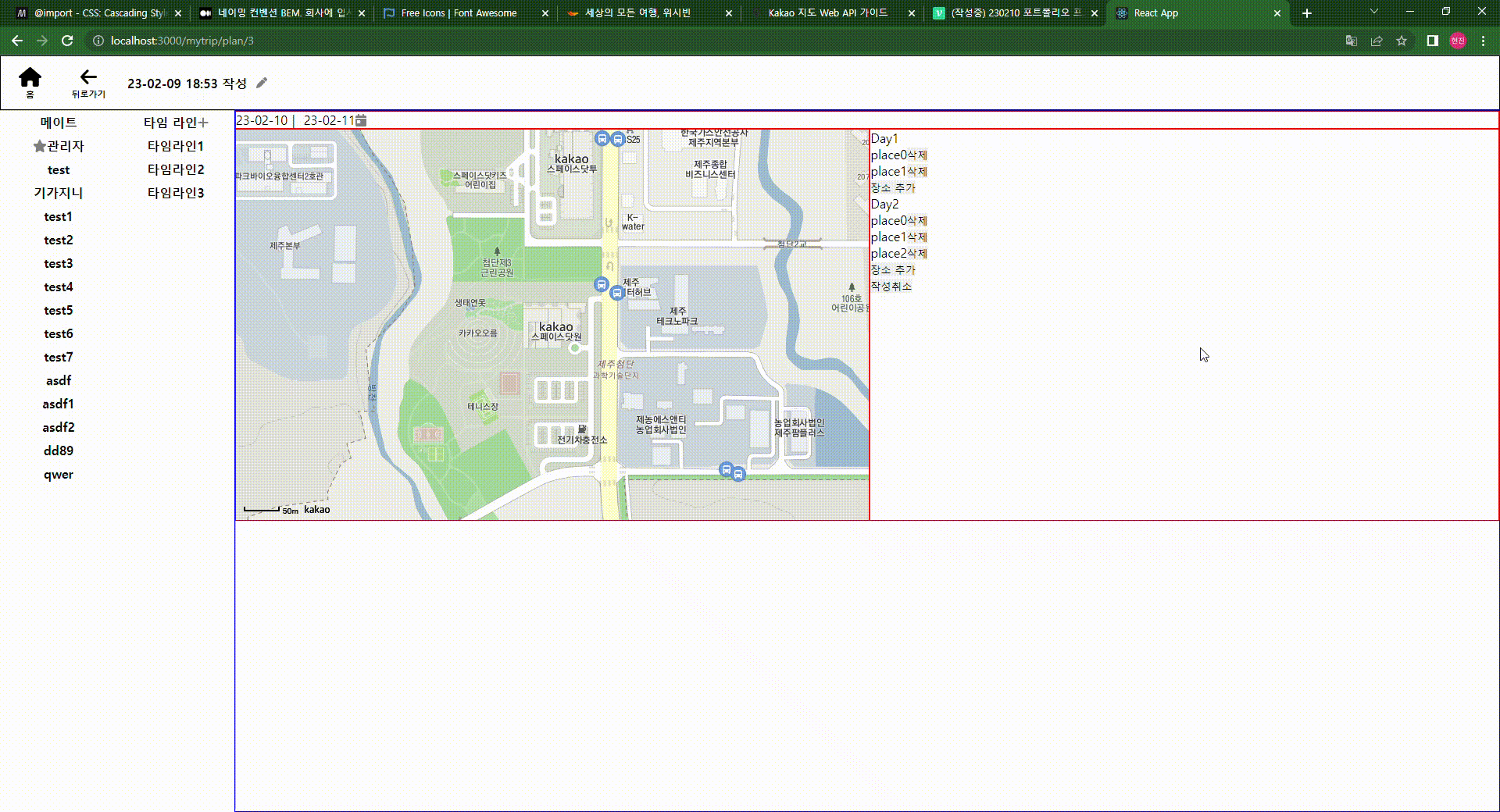Click the kakao logo on the map
Image resolution: width=1500 pixels, height=812 pixels.
pyautogui.click(x=316, y=510)
